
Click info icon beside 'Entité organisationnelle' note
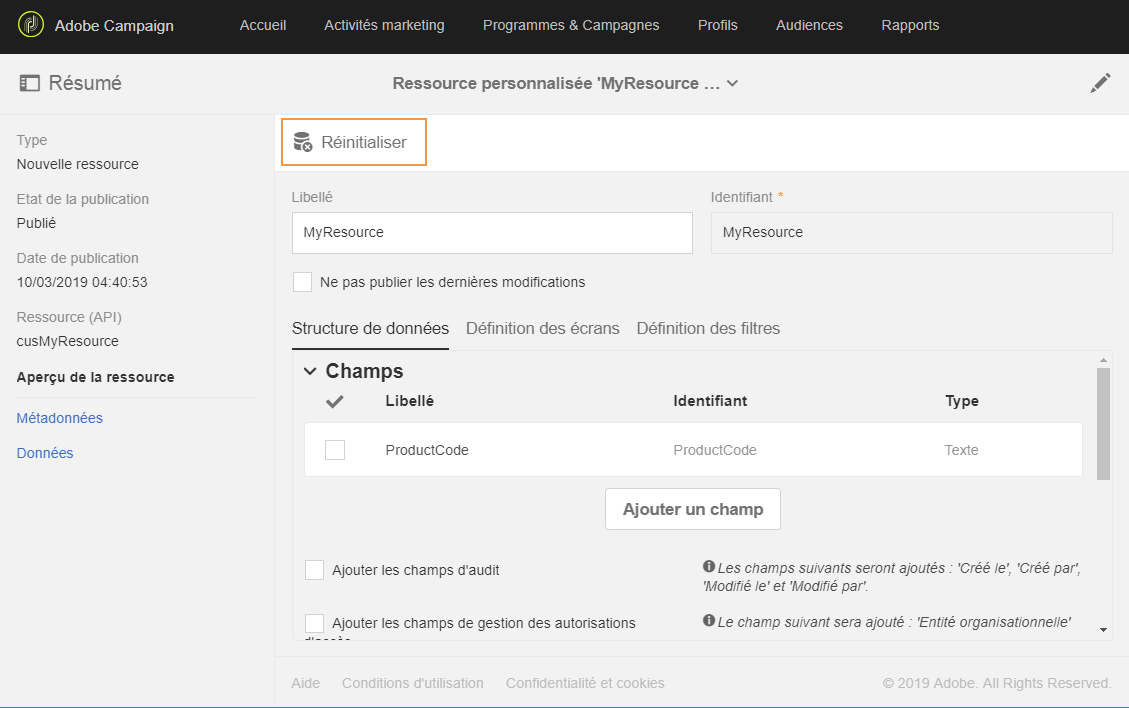click(x=709, y=621)
